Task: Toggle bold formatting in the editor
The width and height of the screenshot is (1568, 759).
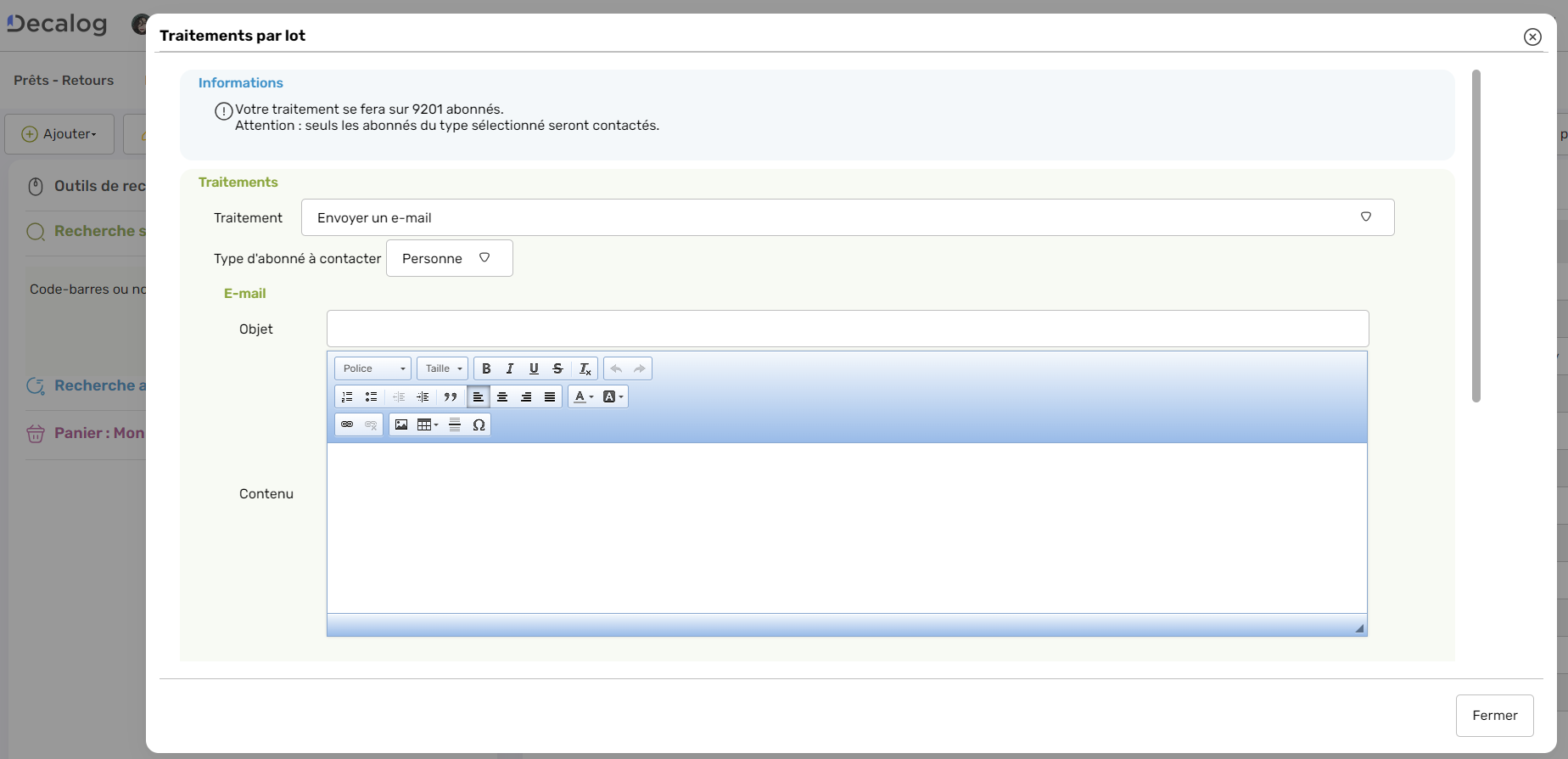Action: [486, 368]
